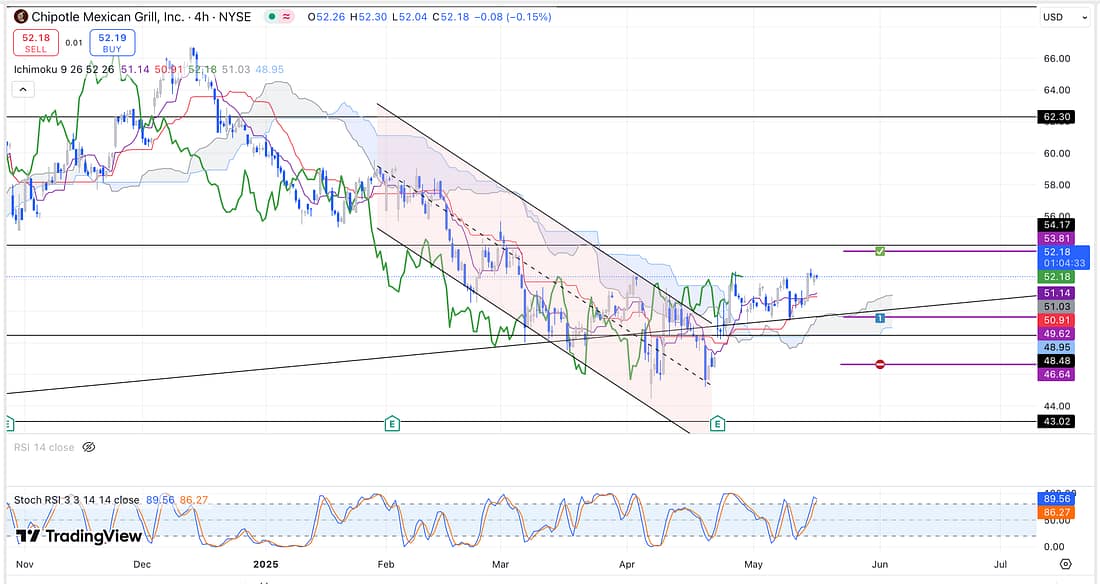
Task: Click the blue entry marker labeled 1
Action: coord(879,317)
